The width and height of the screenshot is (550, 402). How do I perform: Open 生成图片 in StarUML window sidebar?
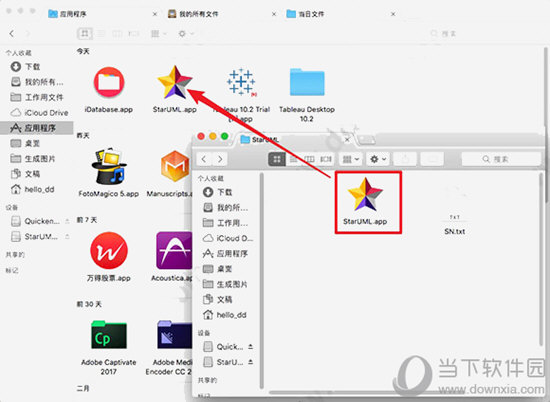tap(226, 284)
